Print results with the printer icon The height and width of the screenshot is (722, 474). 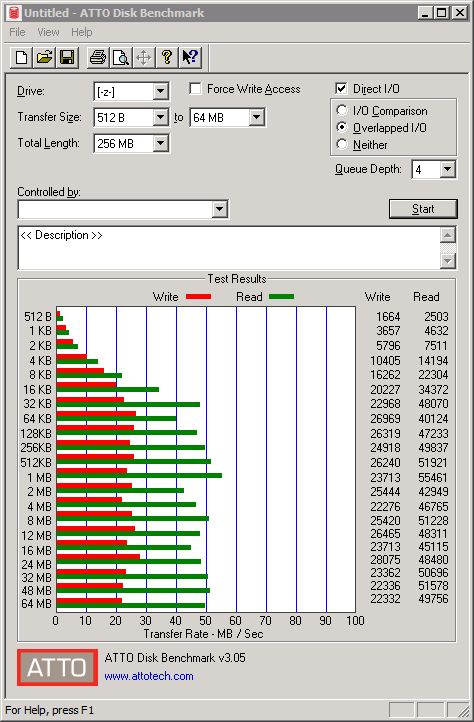pos(98,58)
